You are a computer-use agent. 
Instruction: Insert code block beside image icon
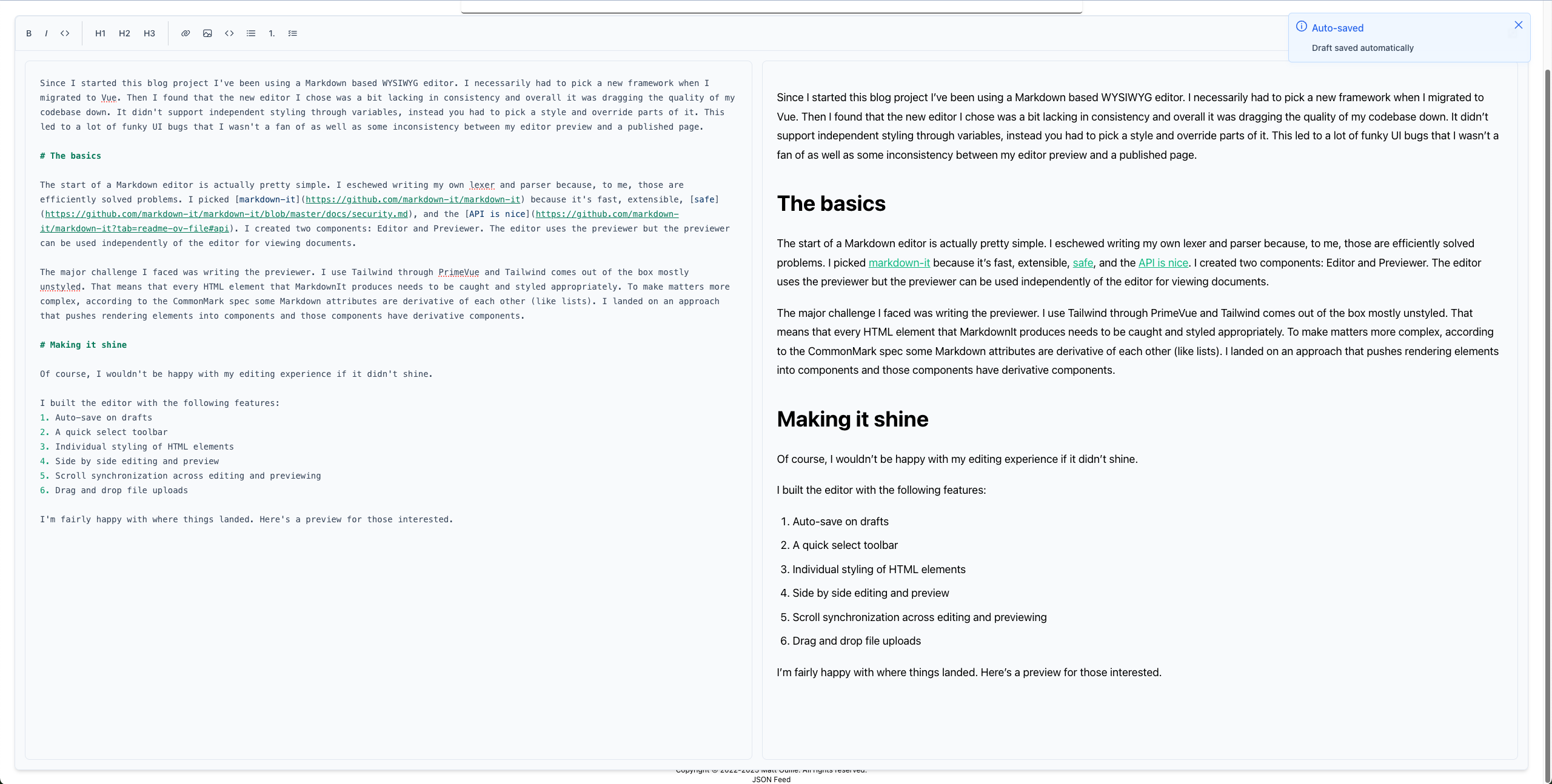[229, 33]
